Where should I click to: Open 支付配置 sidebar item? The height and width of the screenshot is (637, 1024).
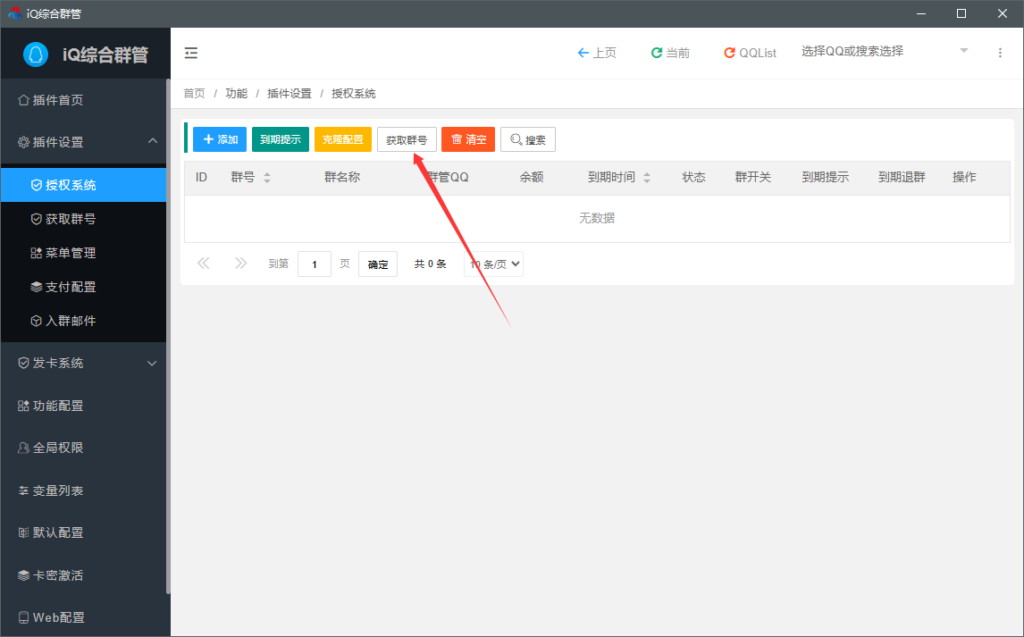click(x=84, y=287)
